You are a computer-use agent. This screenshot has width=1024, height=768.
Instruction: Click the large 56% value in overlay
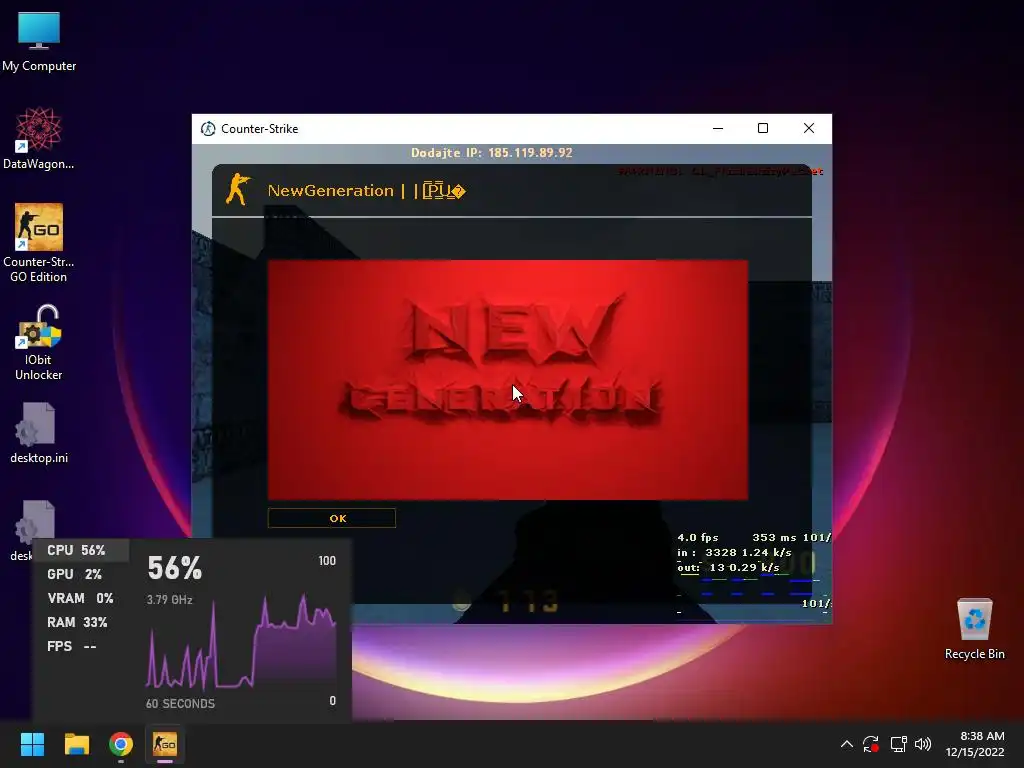point(174,568)
